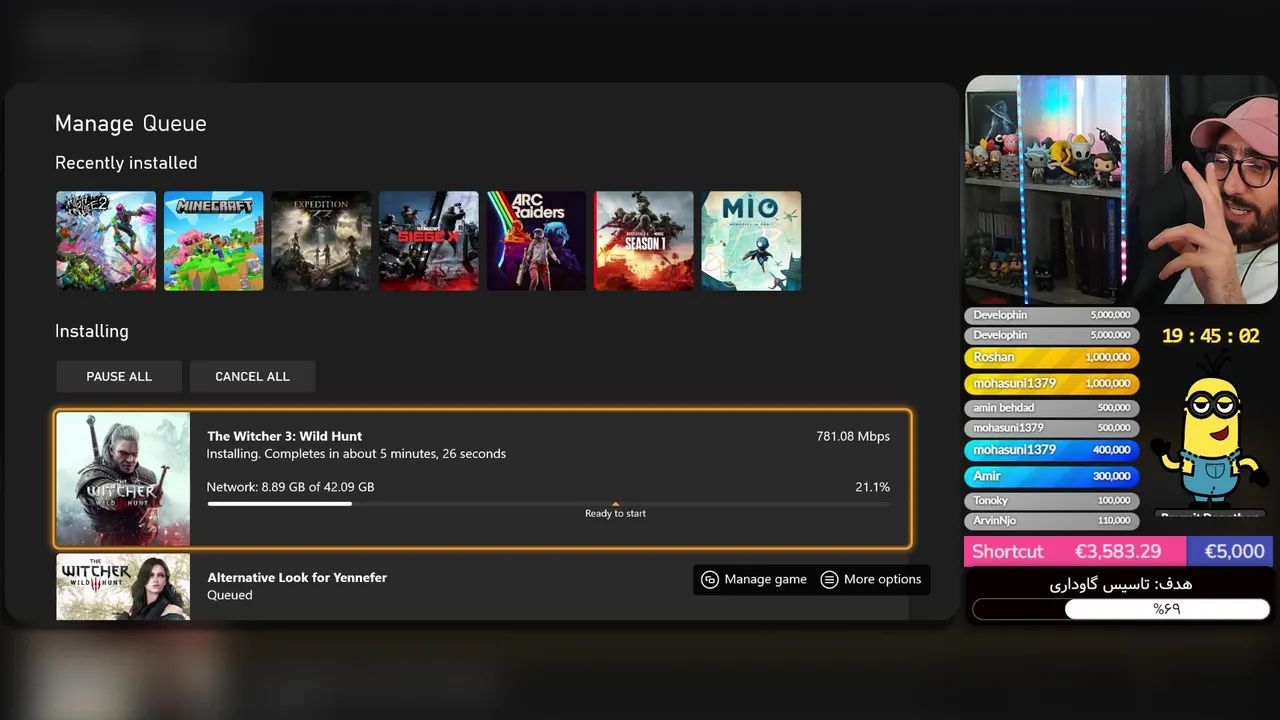Open More options label
1280x720 pixels.
pyautogui.click(x=882, y=579)
